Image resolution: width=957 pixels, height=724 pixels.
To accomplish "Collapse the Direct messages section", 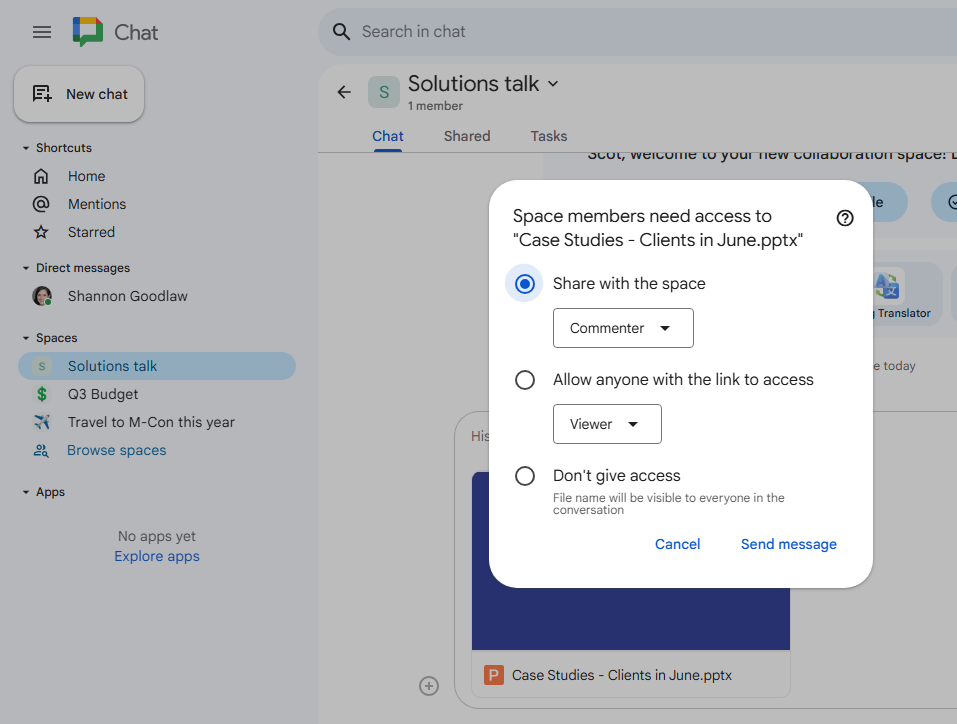I will [26, 268].
